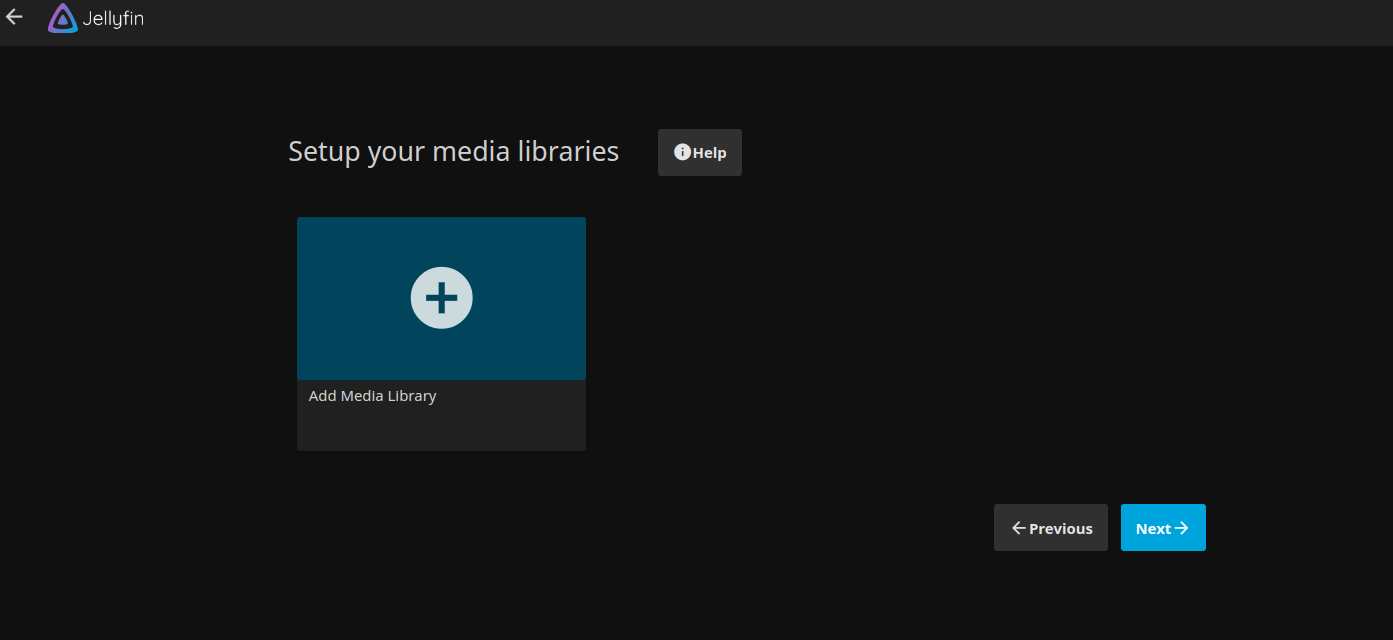Click the right arrow icon on Next
This screenshot has width=1393, height=640.
point(1181,528)
